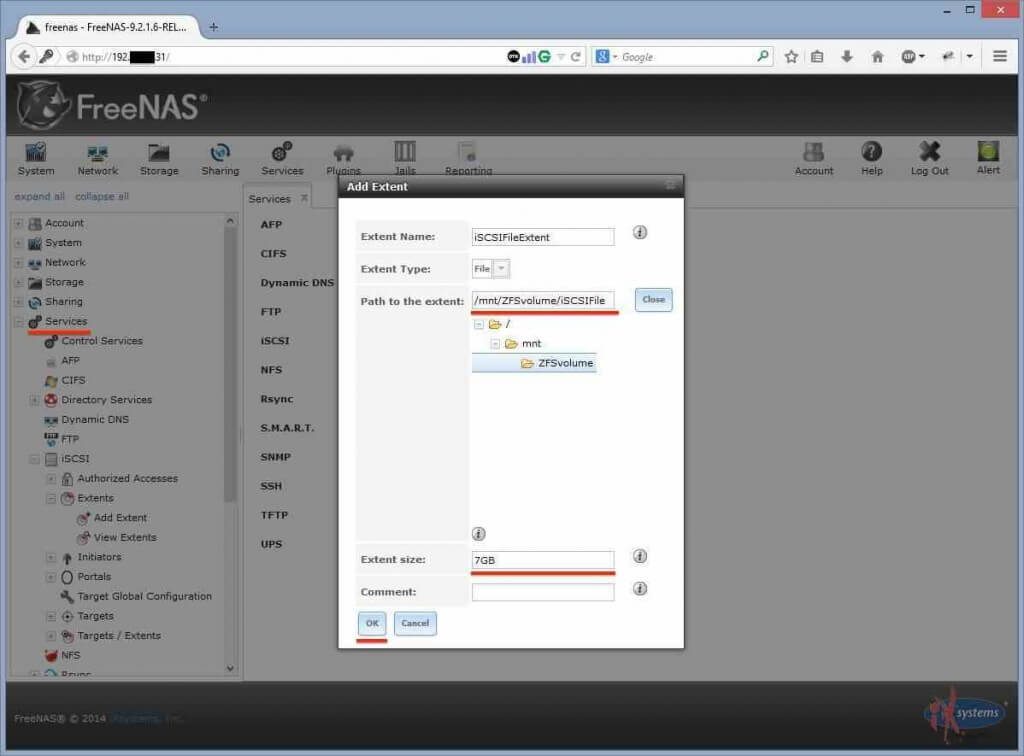Open the Sharing toolbar icon
The height and width of the screenshot is (756, 1024).
click(220, 159)
